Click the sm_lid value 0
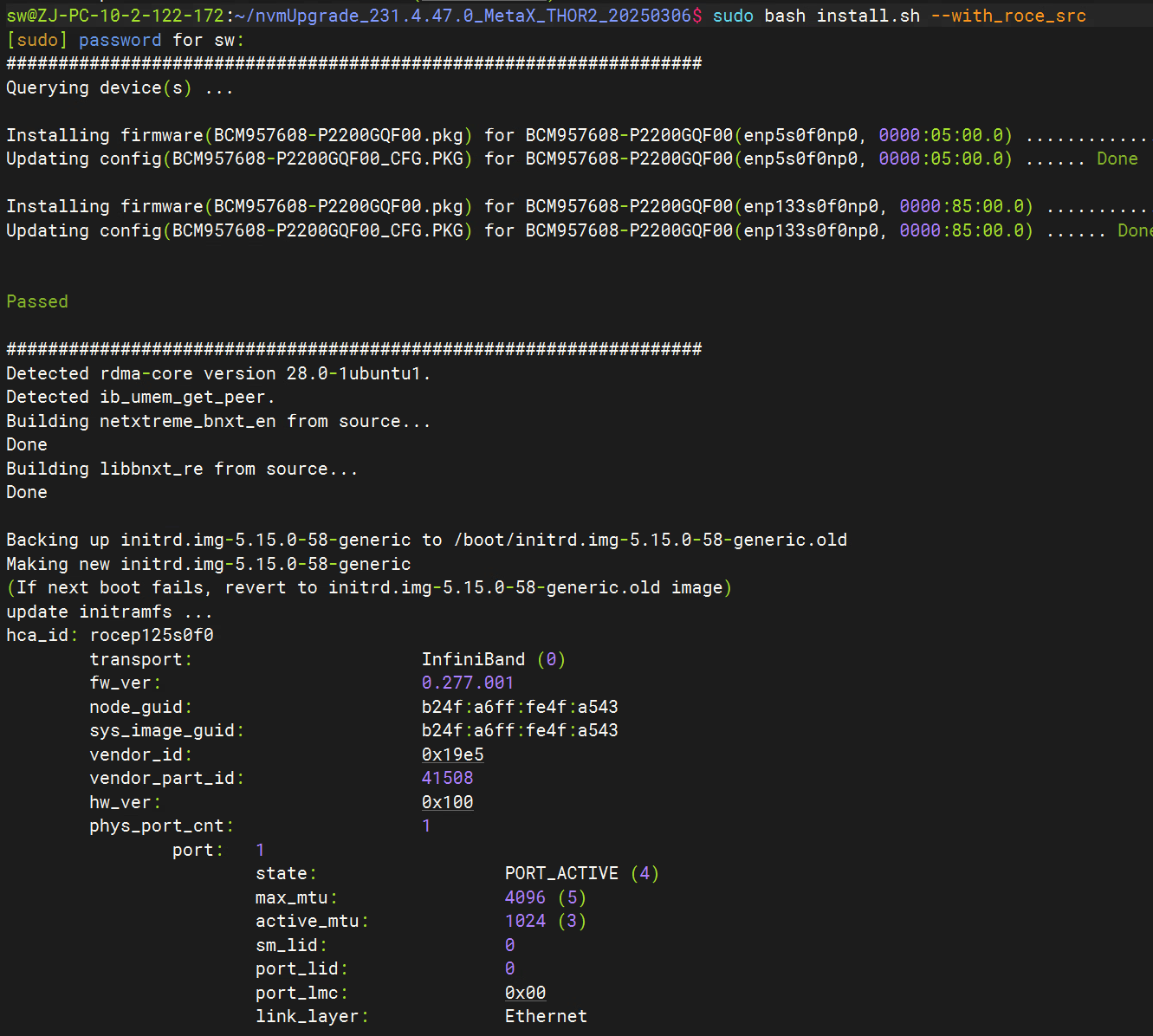 coord(510,945)
